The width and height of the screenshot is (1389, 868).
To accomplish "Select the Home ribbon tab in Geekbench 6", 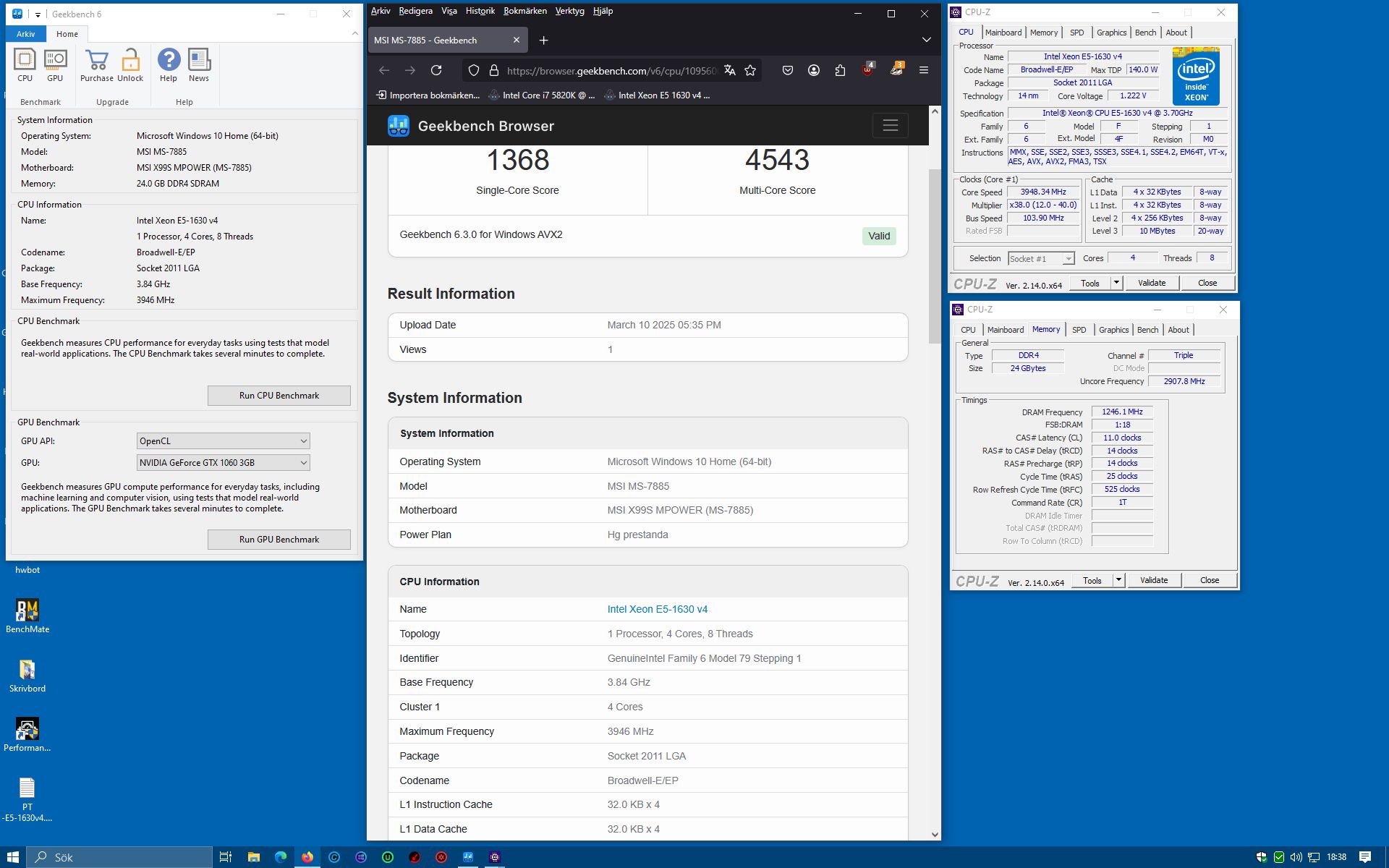I will (x=67, y=34).
